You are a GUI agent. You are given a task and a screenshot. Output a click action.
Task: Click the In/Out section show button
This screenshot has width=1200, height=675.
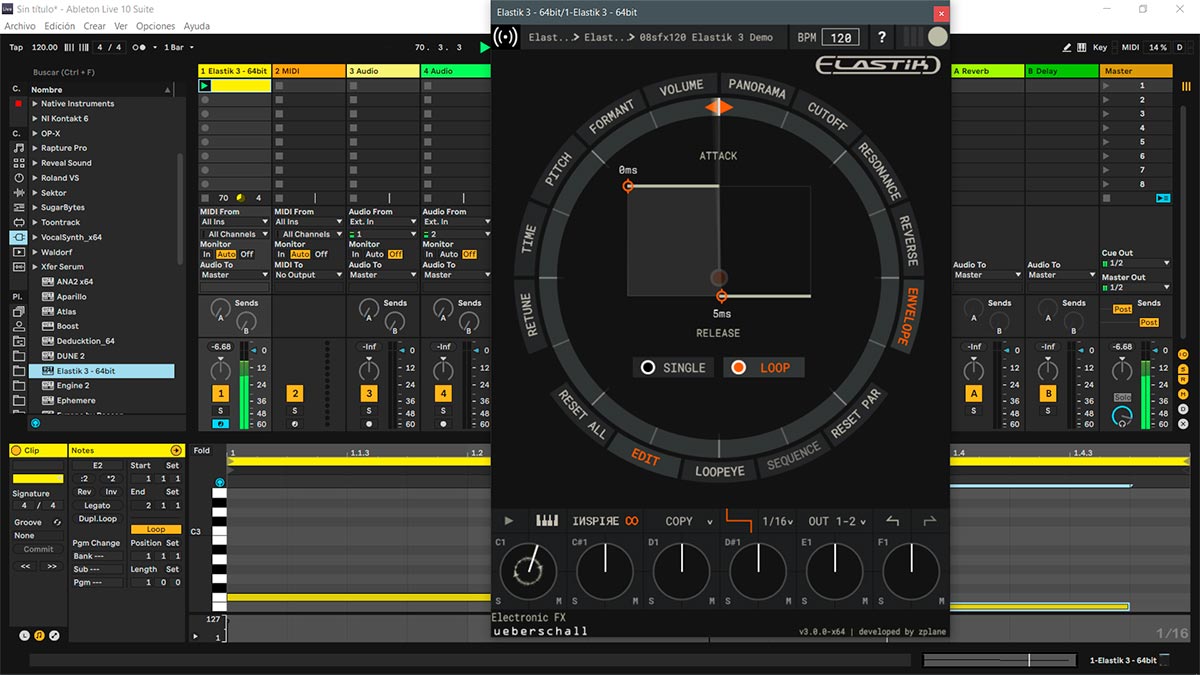[x=1183, y=355]
